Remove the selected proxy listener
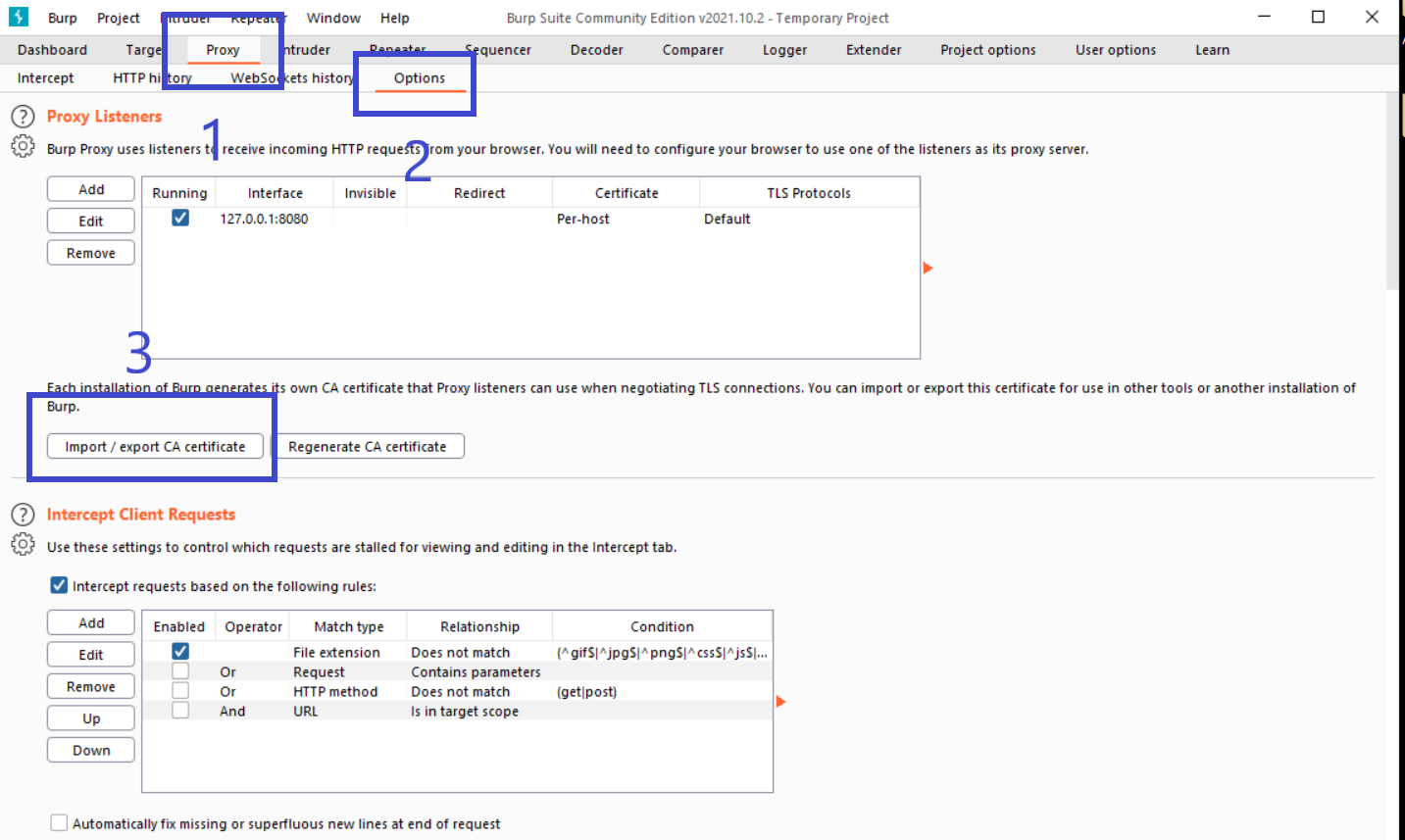Viewport: 1405px width, 840px height. pyautogui.click(x=91, y=253)
